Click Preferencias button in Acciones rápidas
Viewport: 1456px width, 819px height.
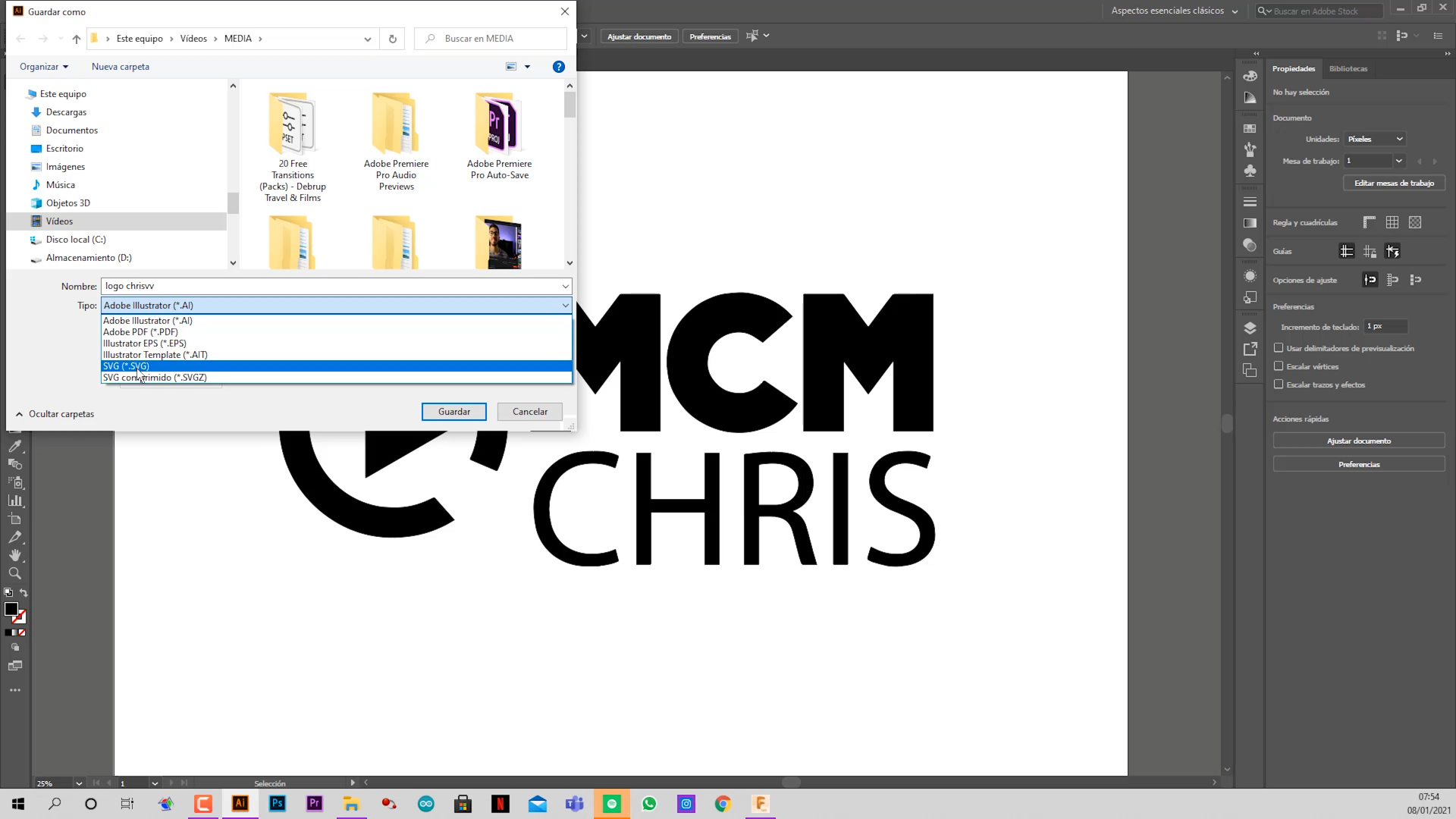pyautogui.click(x=1358, y=464)
